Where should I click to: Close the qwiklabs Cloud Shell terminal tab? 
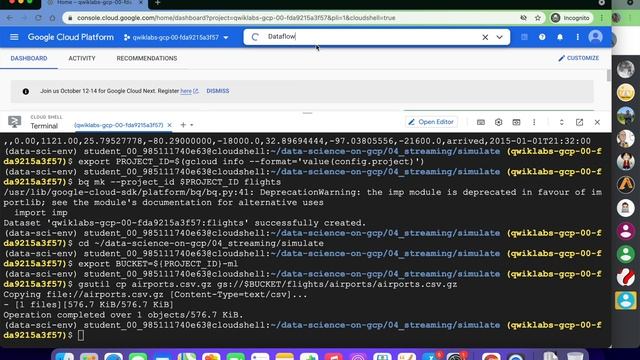pyautogui.click(x=169, y=125)
